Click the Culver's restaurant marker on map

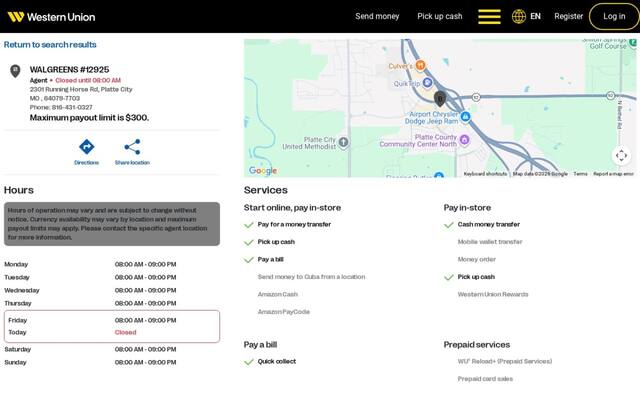(x=420, y=65)
